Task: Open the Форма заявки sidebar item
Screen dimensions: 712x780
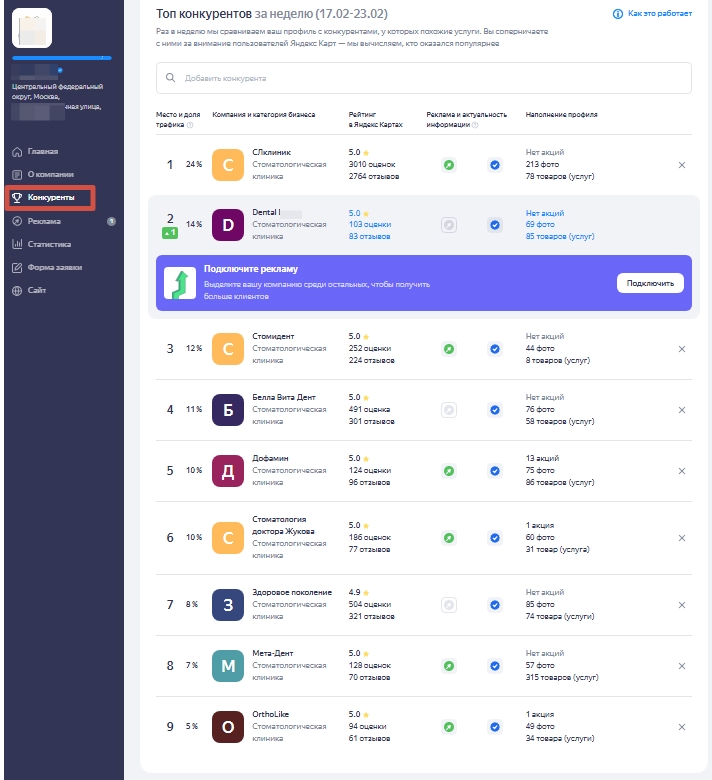Action: [47, 267]
